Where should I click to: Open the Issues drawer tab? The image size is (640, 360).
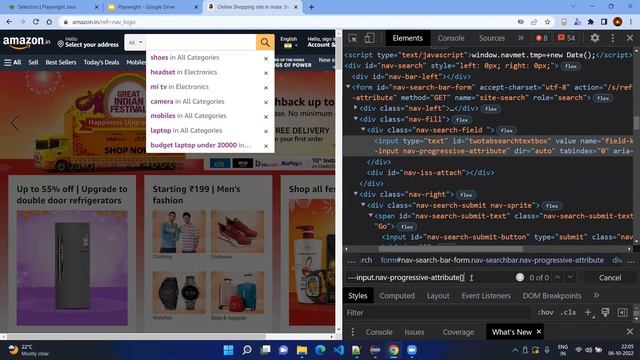pyautogui.click(x=414, y=332)
